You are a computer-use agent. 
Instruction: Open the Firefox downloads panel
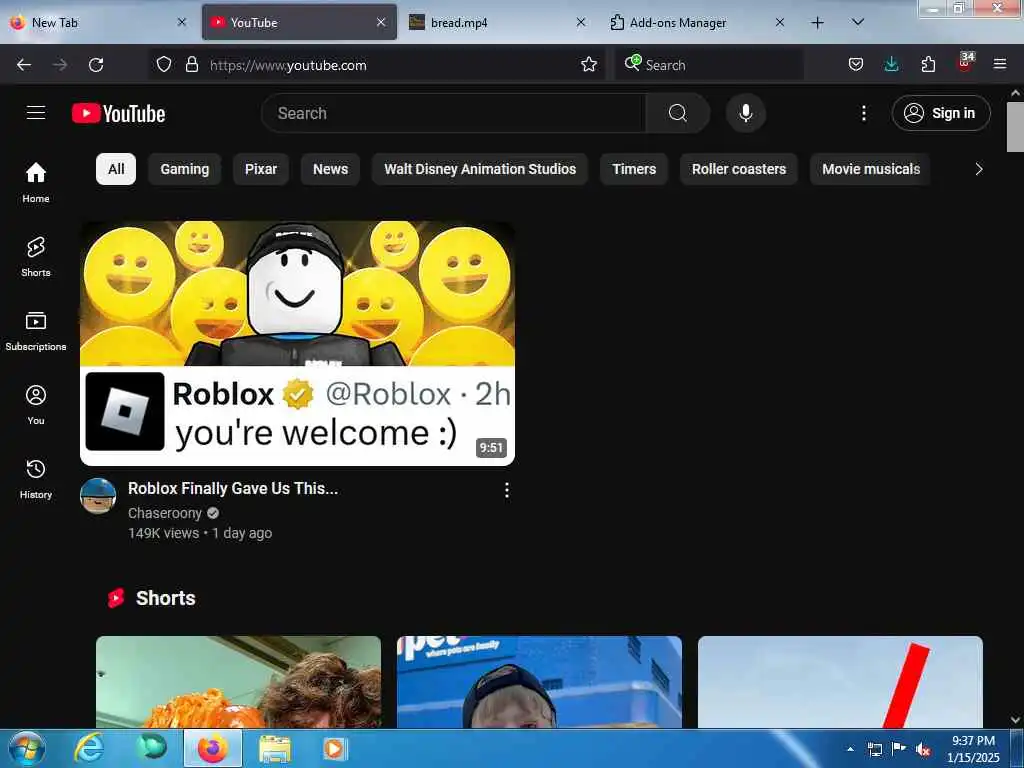tap(891, 64)
